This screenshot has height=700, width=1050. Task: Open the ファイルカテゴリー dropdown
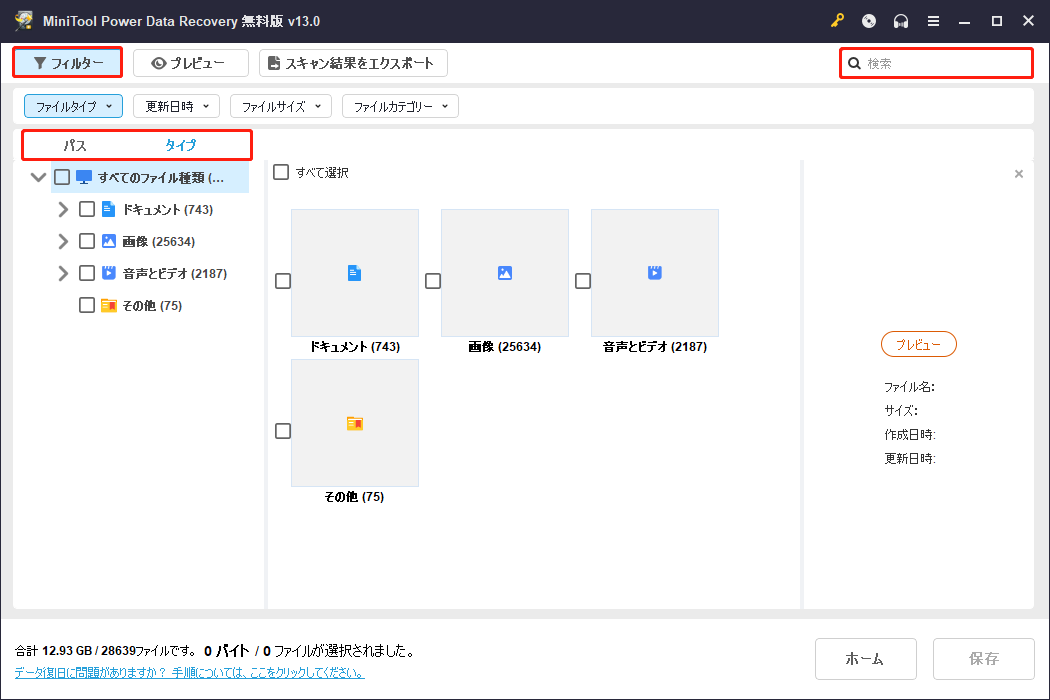[400, 106]
